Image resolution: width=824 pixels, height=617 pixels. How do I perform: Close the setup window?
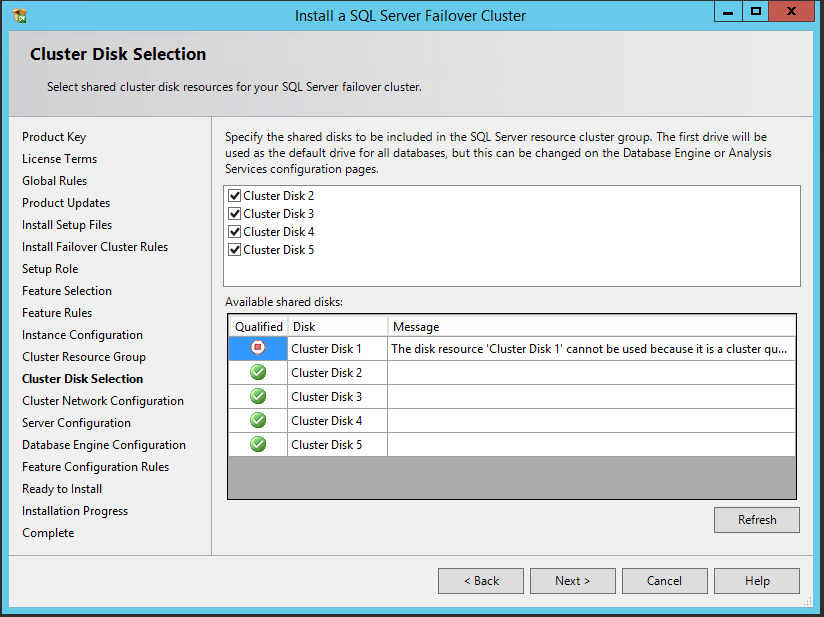791,12
